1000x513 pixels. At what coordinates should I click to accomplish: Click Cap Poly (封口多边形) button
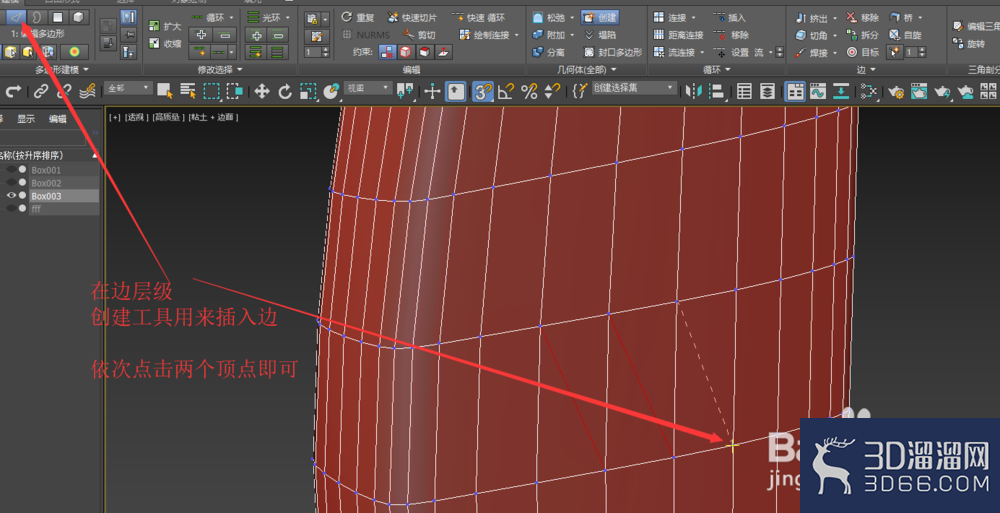tap(612, 52)
